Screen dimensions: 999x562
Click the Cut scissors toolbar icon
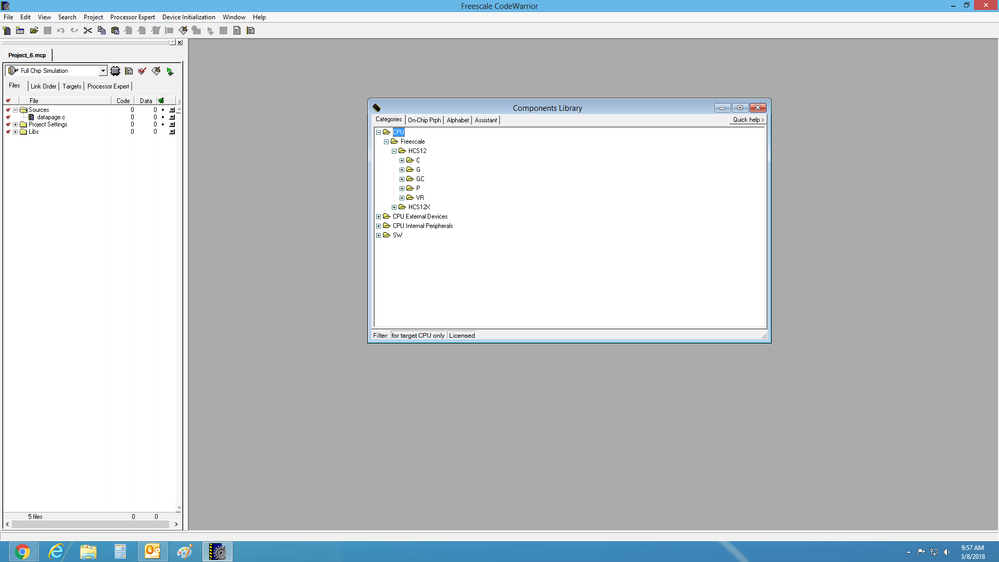coord(88,30)
